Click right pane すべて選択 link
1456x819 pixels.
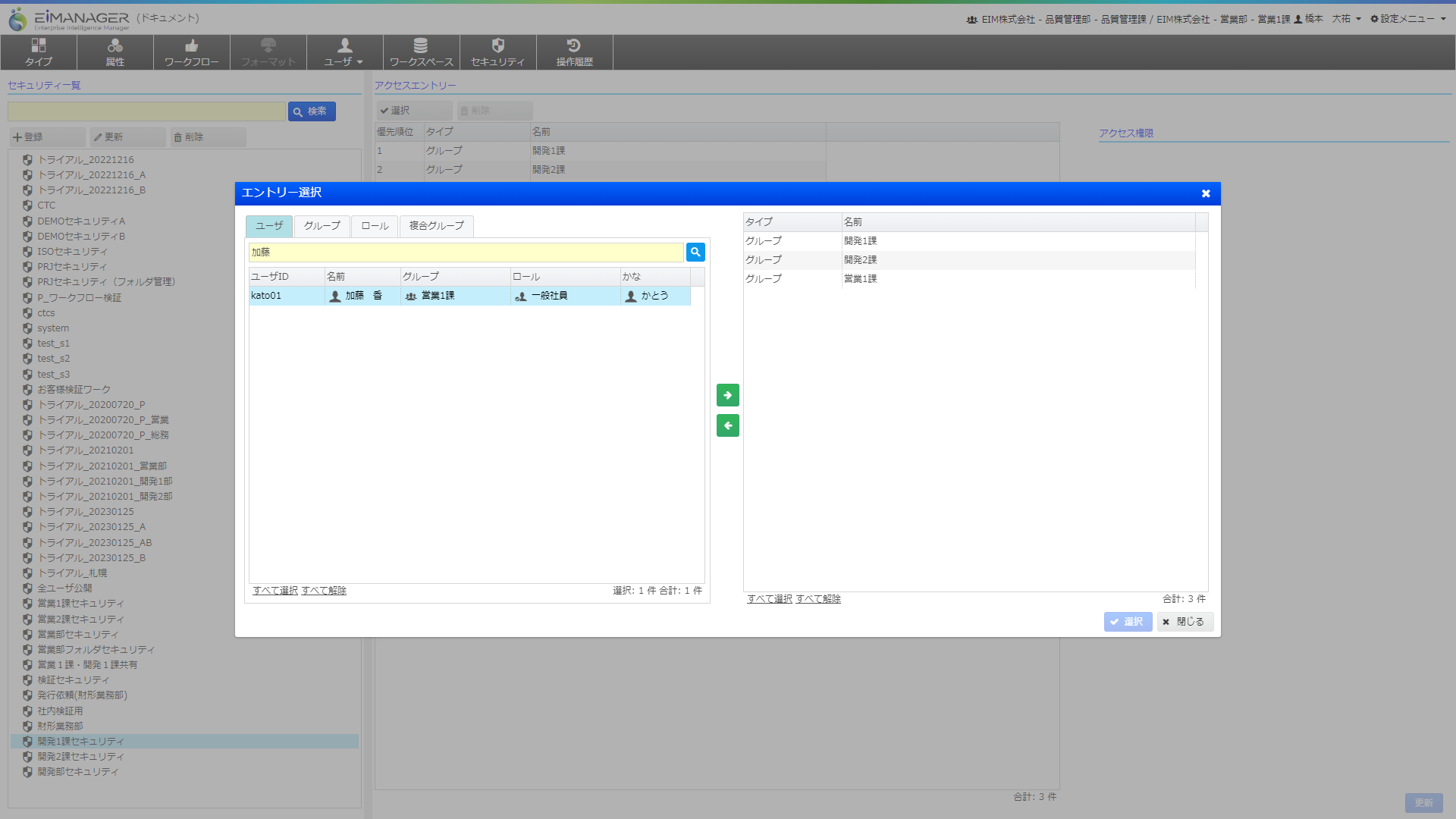(x=770, y=599)
